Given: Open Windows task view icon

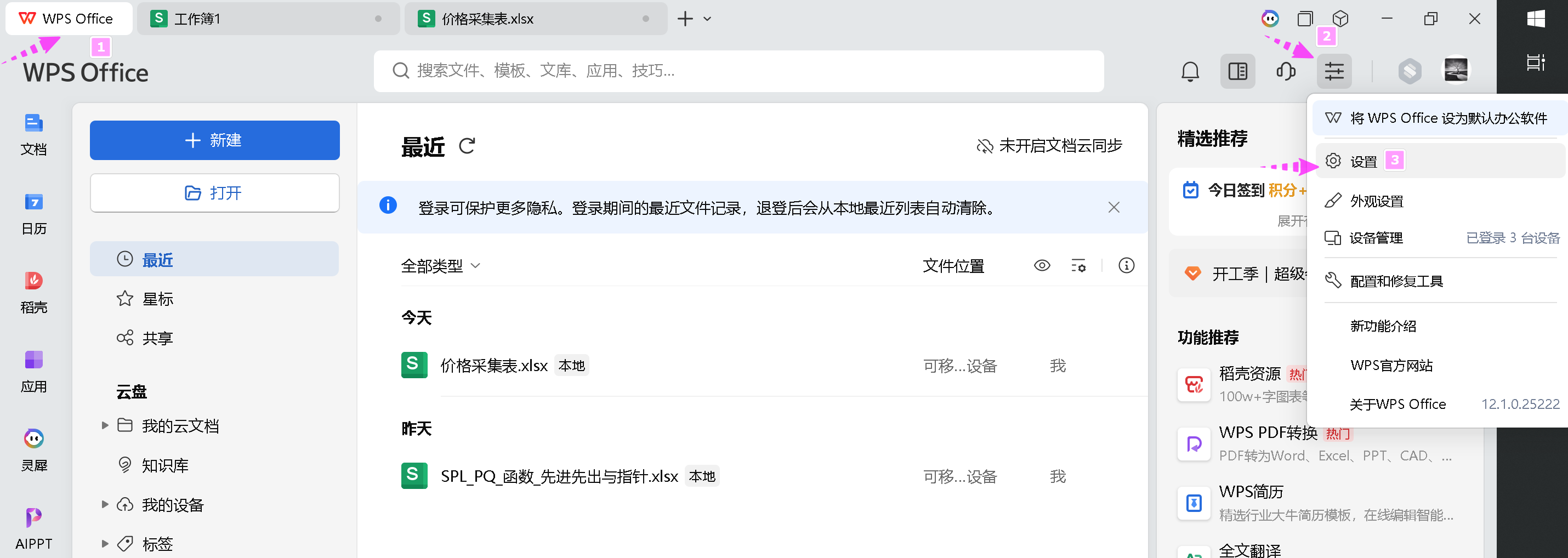Looking at the screenshot, I should (x=1536, y=62).
